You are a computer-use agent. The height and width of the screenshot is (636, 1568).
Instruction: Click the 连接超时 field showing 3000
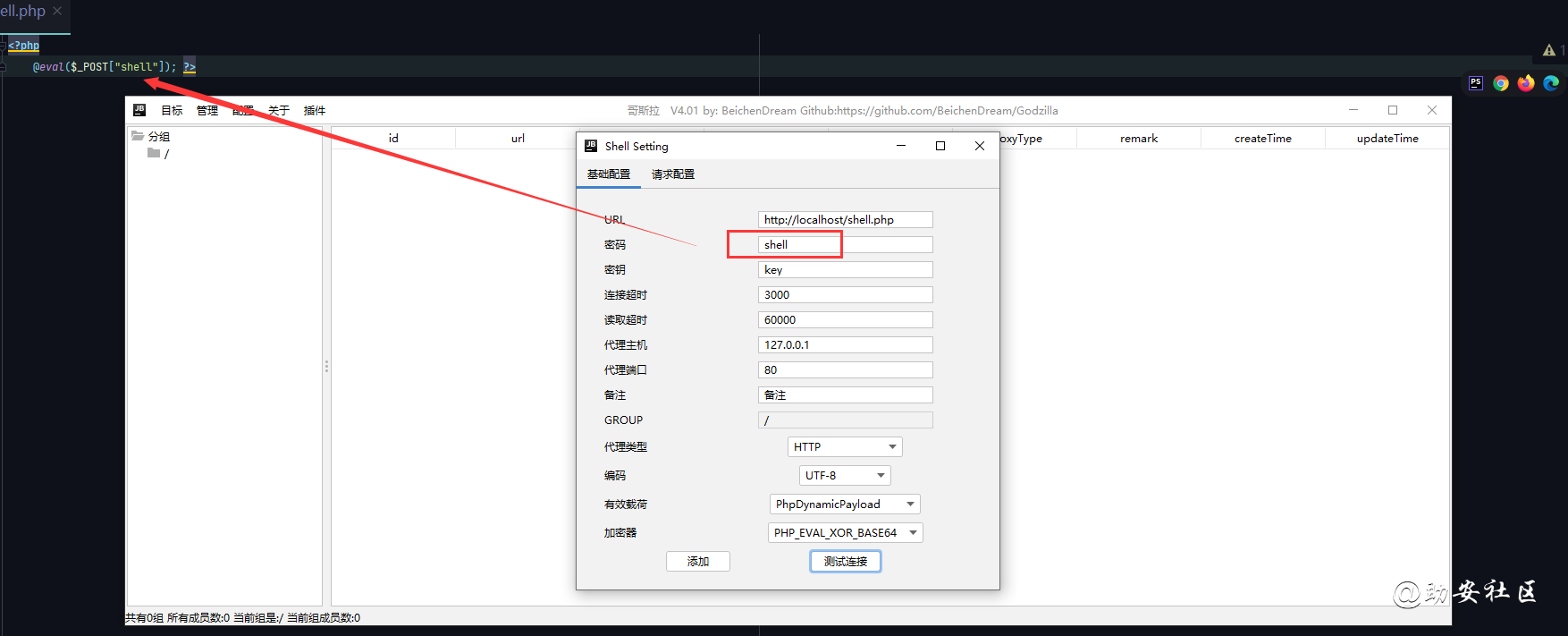pos(845,294)
